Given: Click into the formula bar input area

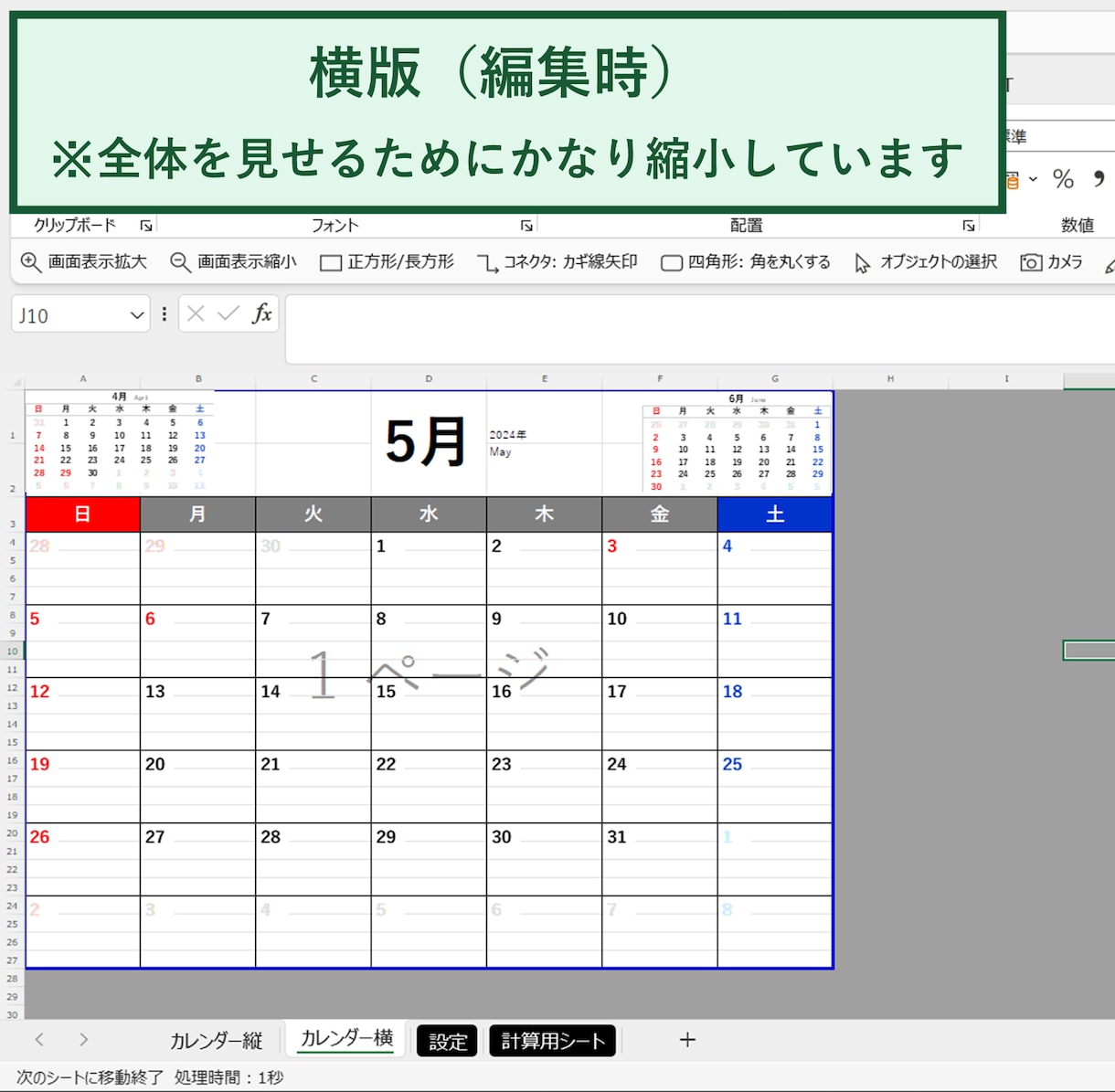Looking at the screenshot, I should click(x=700, y=329).
